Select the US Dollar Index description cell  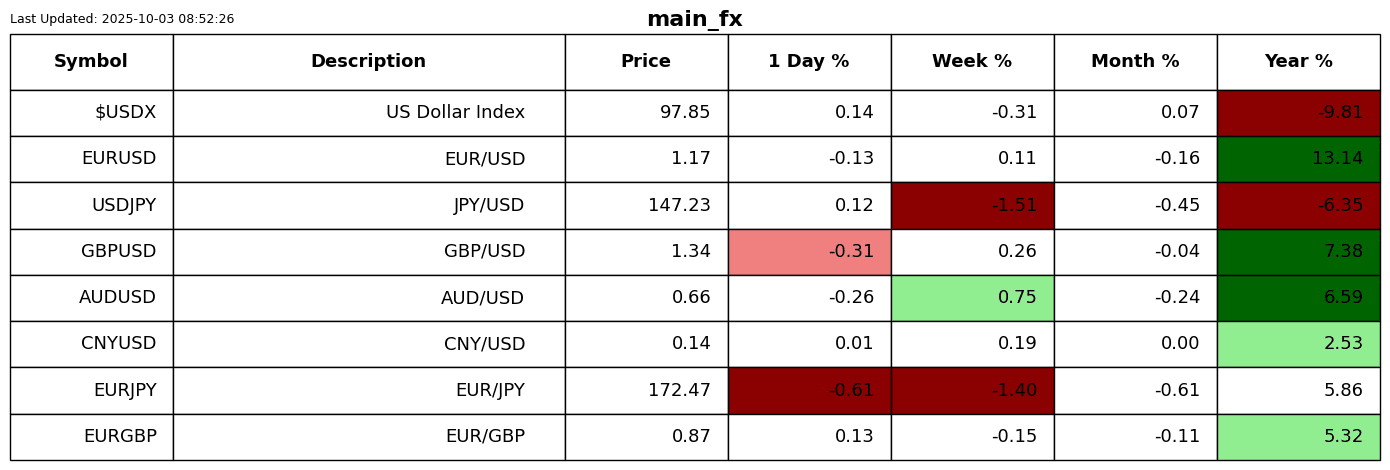tap(368, 113)
